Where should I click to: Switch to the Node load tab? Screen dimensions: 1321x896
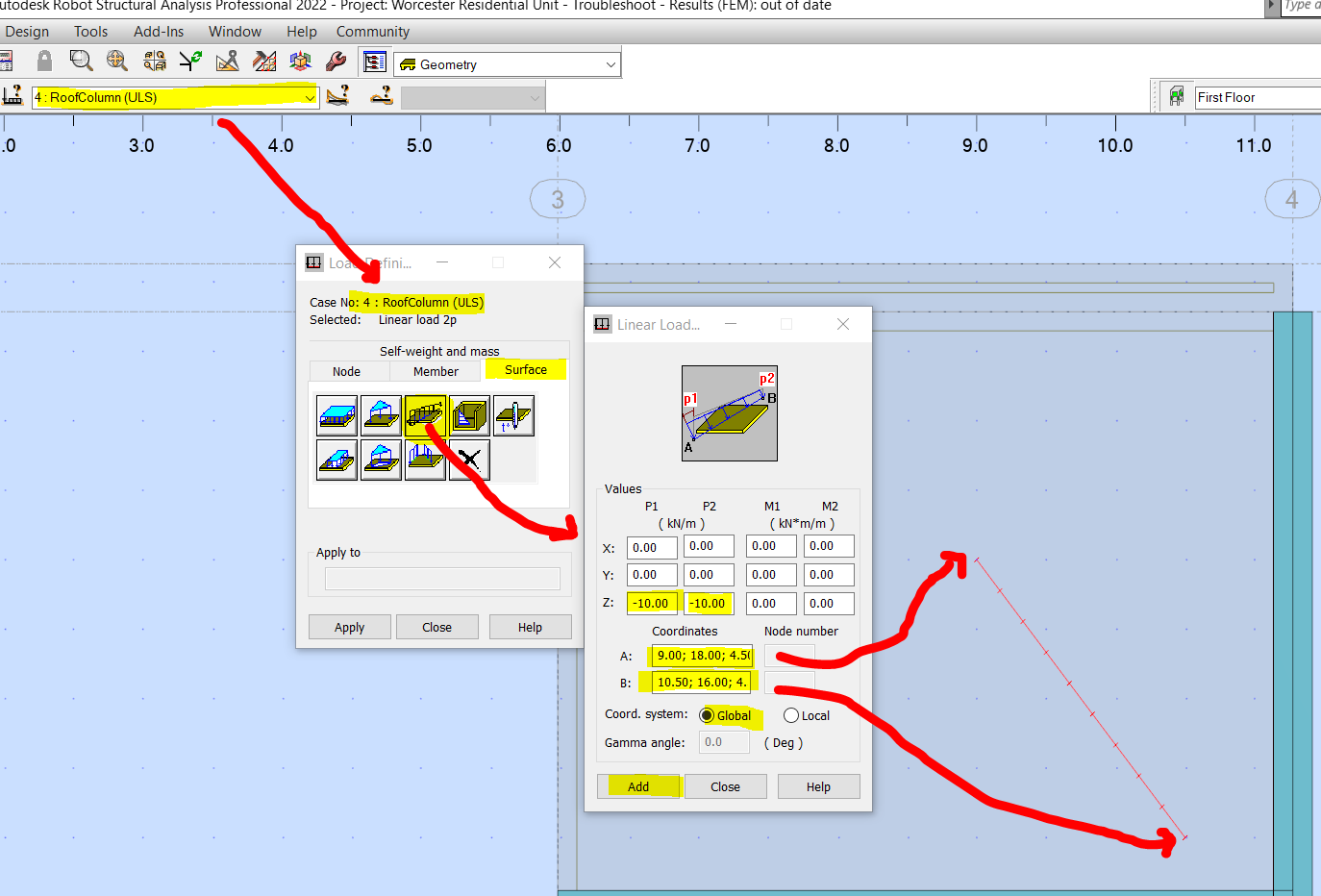[x=348, y=371]
